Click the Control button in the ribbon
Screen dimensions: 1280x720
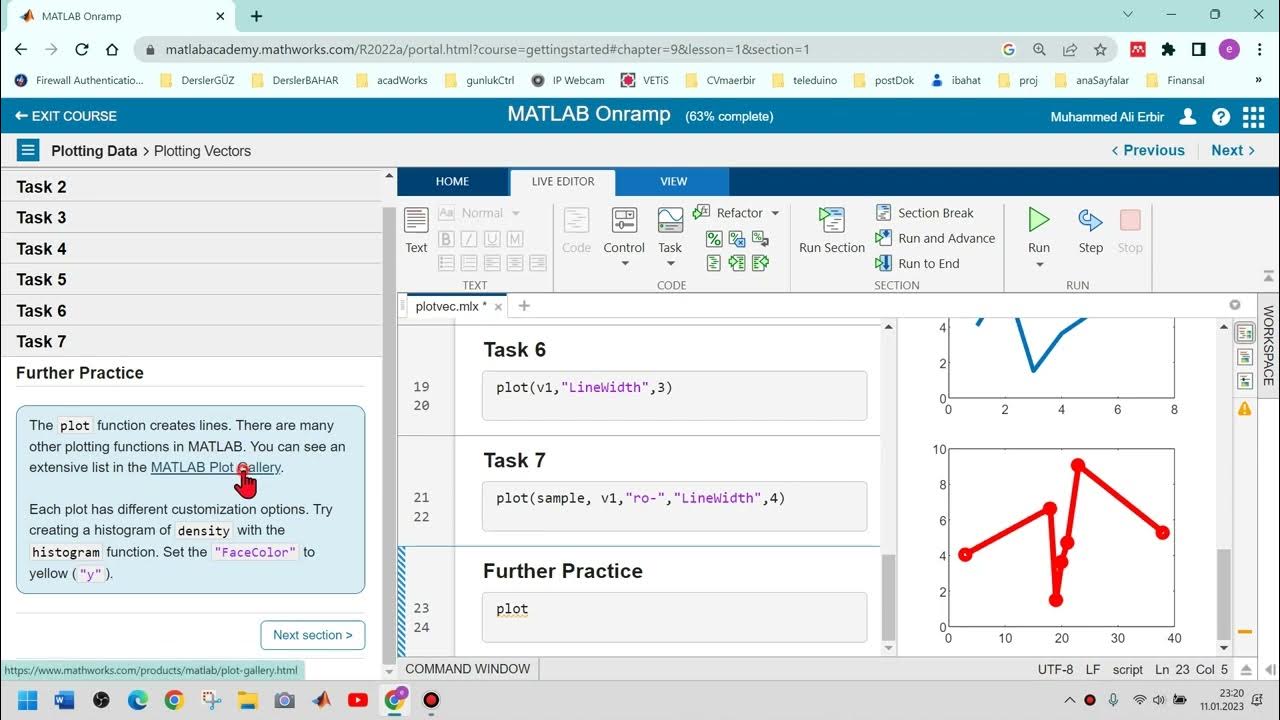(x=624, y=230)
